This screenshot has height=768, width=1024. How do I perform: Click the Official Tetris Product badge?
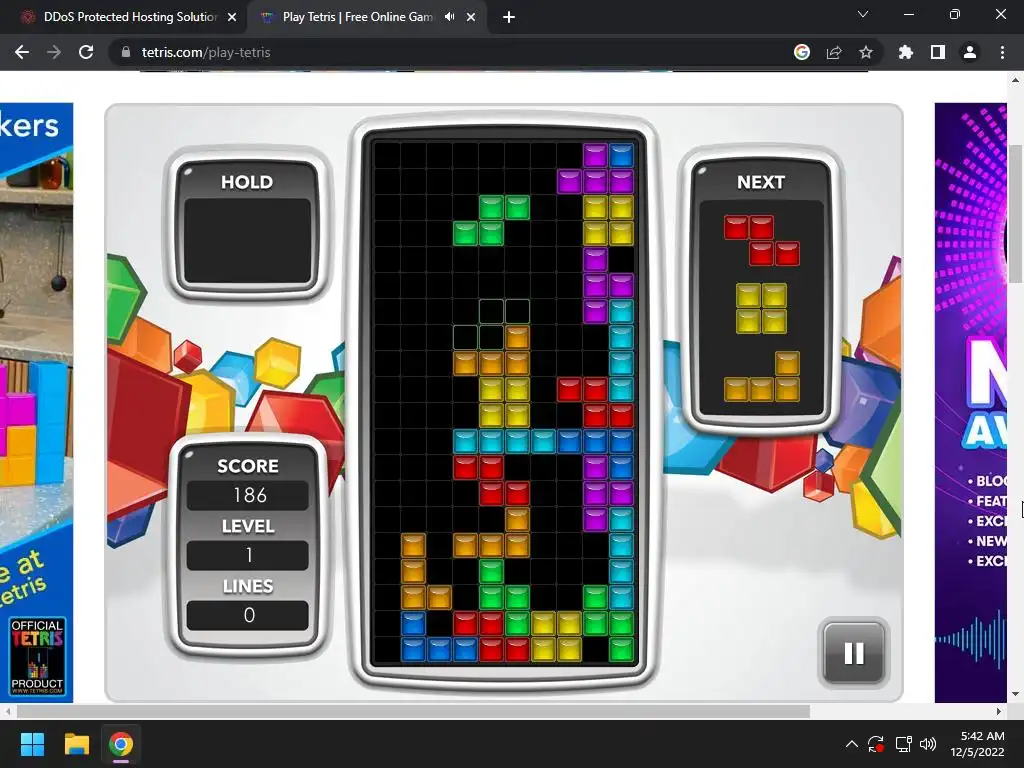click(x=37, y=656)
